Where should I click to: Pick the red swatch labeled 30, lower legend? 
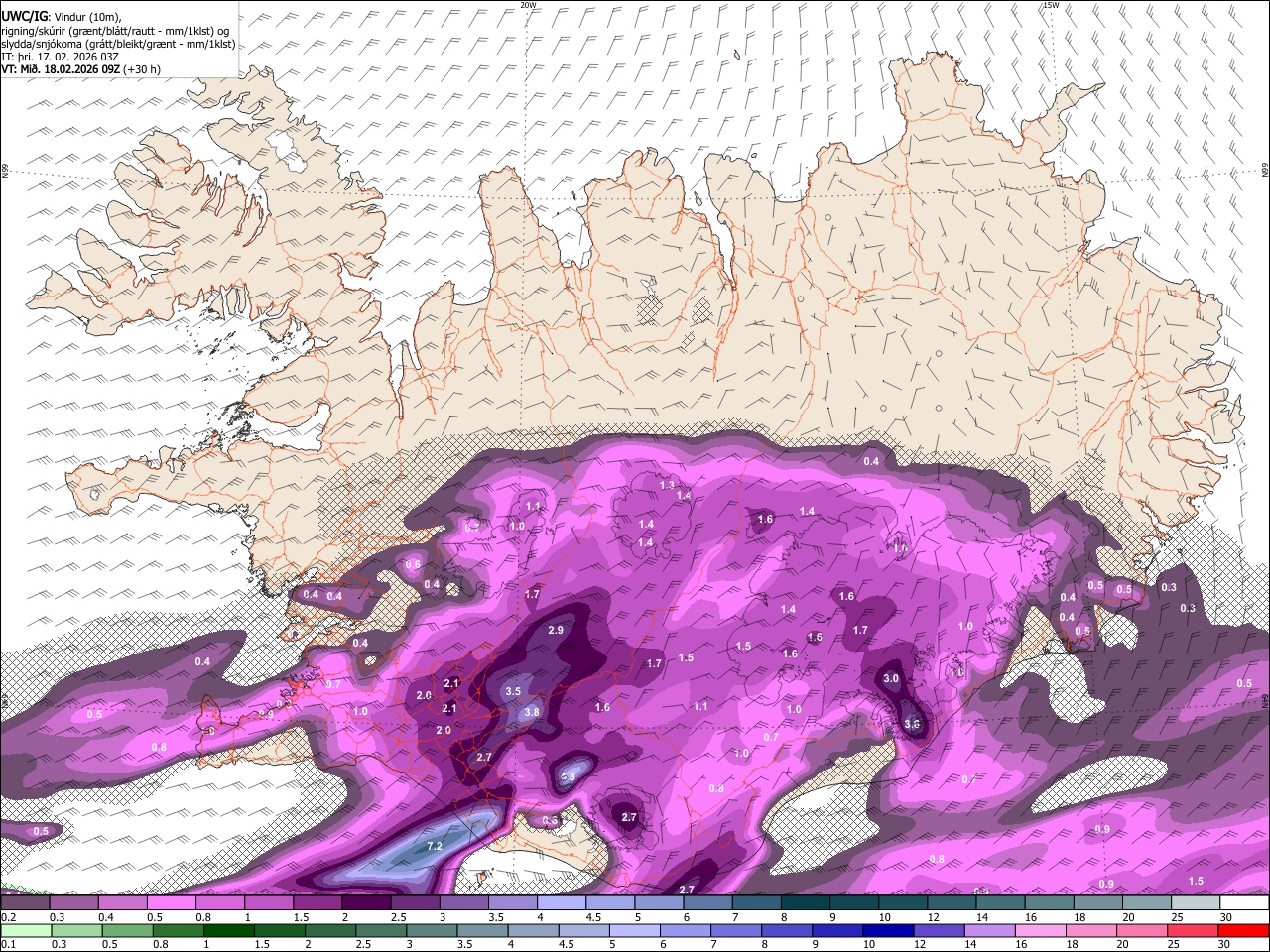click(x=1244, y=930)
